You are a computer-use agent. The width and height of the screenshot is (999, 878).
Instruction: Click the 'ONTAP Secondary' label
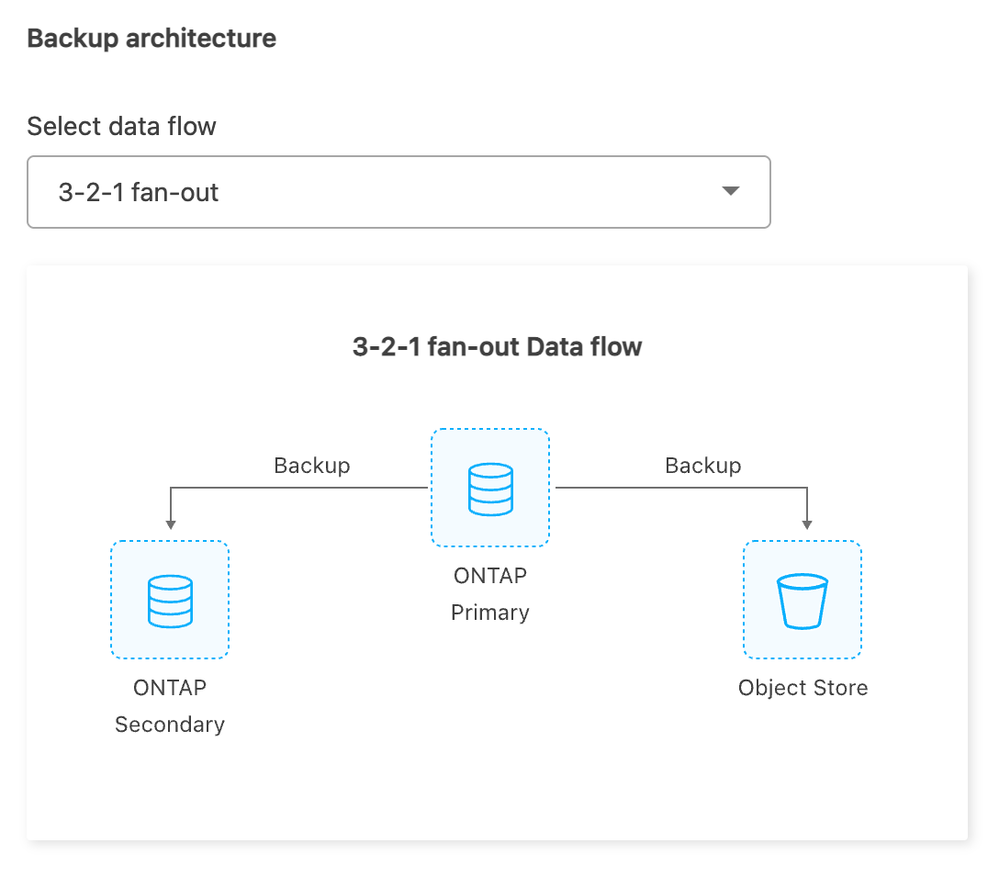click(169, 706)
